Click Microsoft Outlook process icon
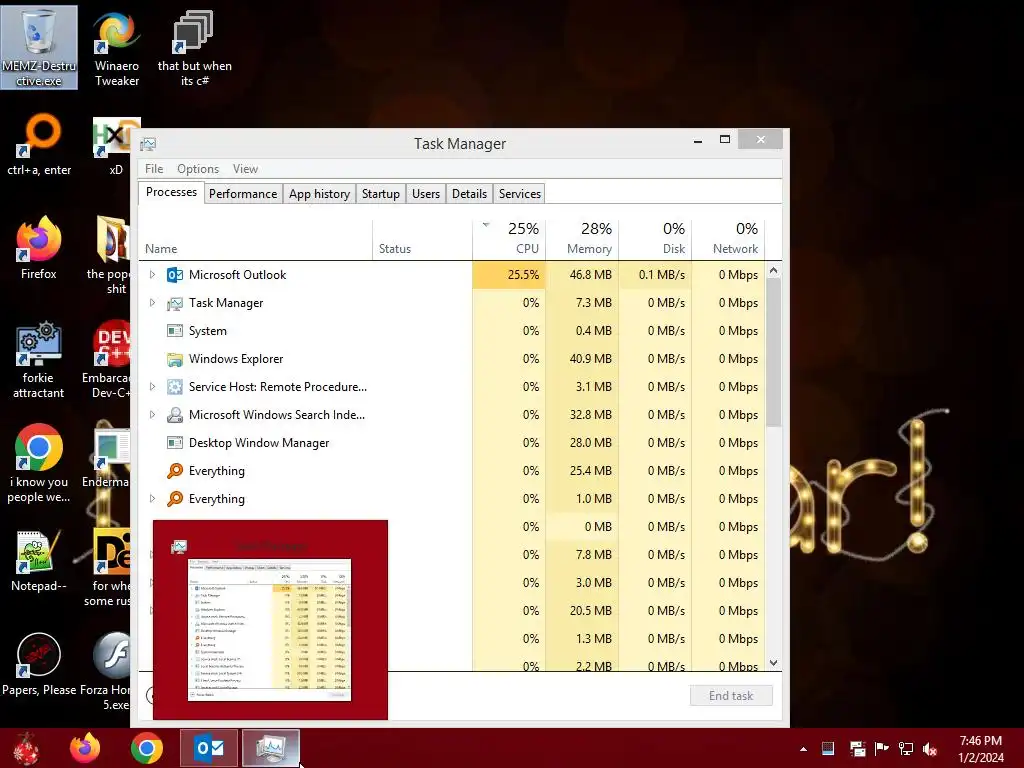Viewport: 1024px width, 768px height. pyautogui.click(x=174, y=275)
